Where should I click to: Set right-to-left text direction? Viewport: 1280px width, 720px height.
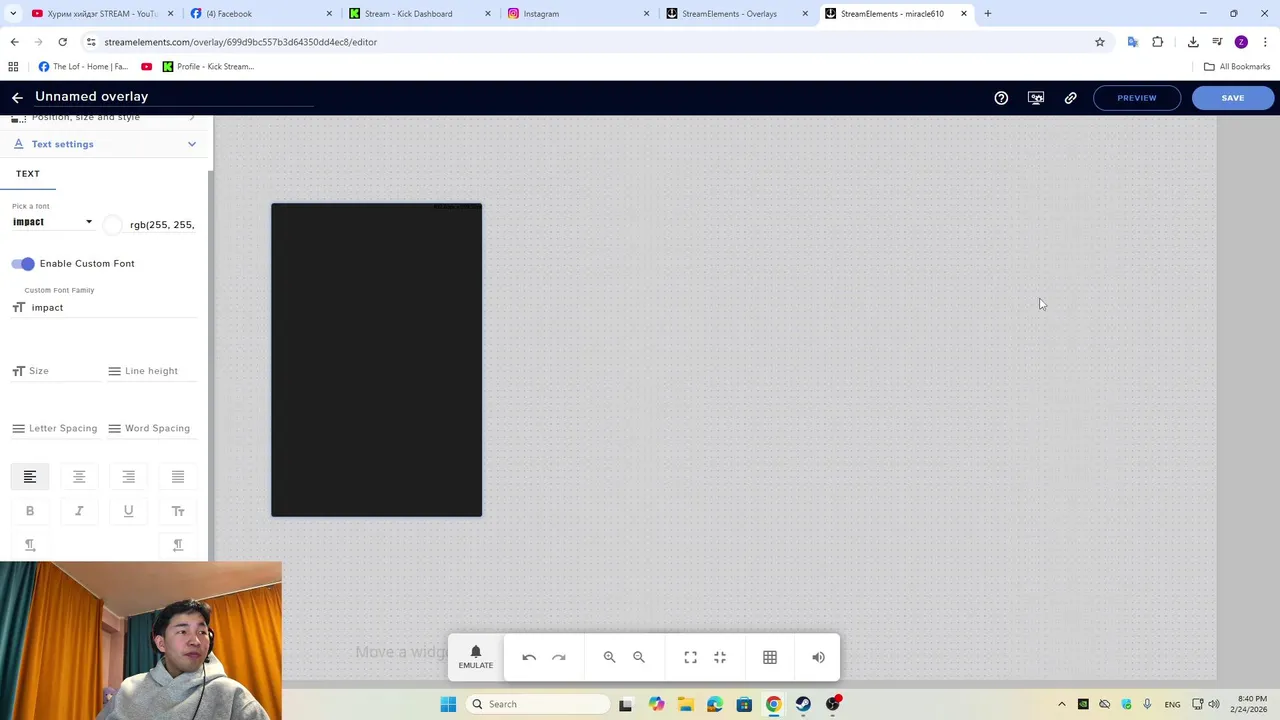click(x=178, y=545)
